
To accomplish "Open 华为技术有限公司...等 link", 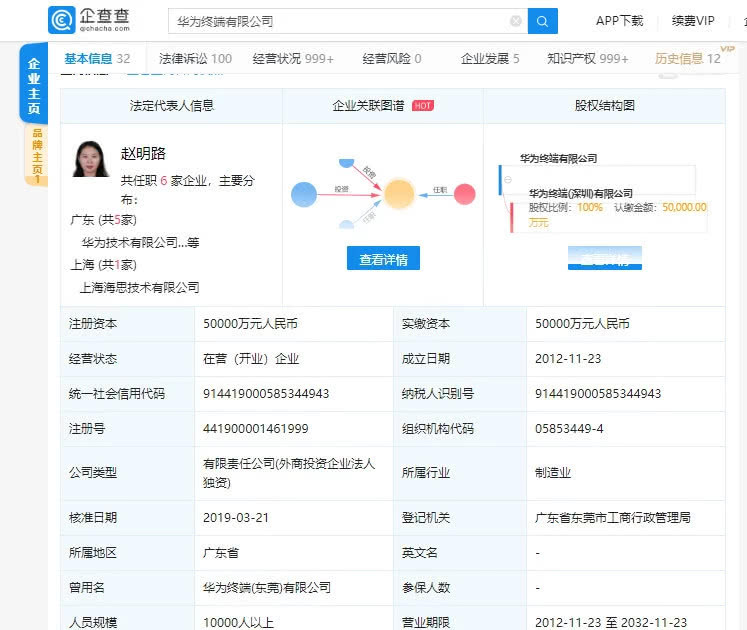I will pos(141,243).
